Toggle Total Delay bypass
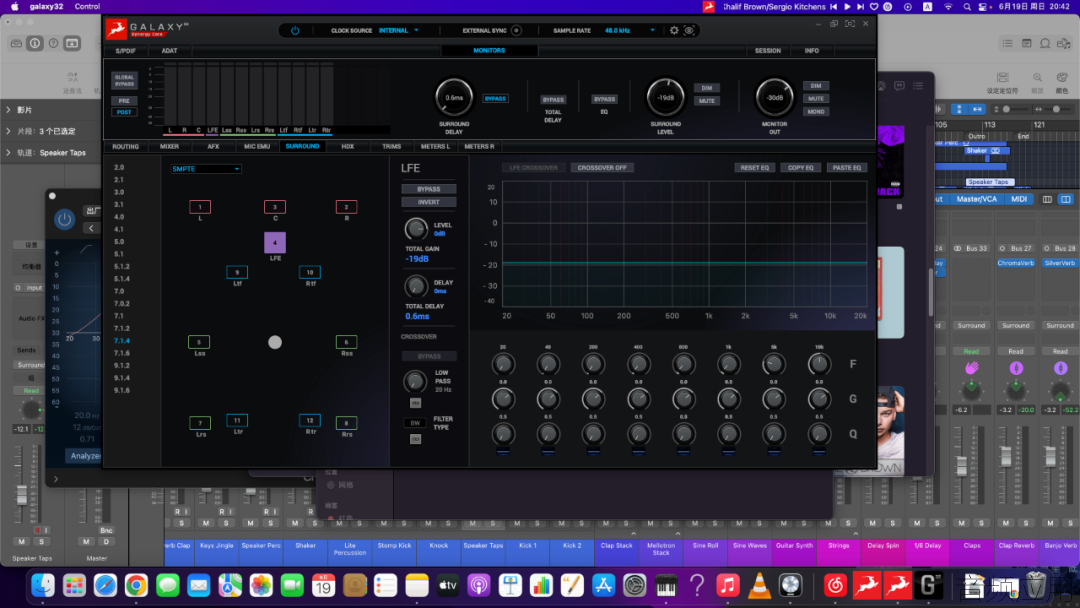The image size is (1080, 608). [x=553, y=100]
